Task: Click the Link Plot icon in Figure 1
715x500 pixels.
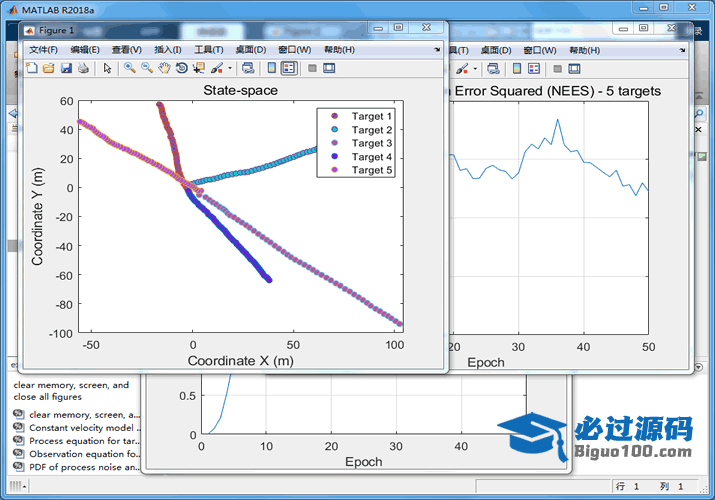Action: 249,68
